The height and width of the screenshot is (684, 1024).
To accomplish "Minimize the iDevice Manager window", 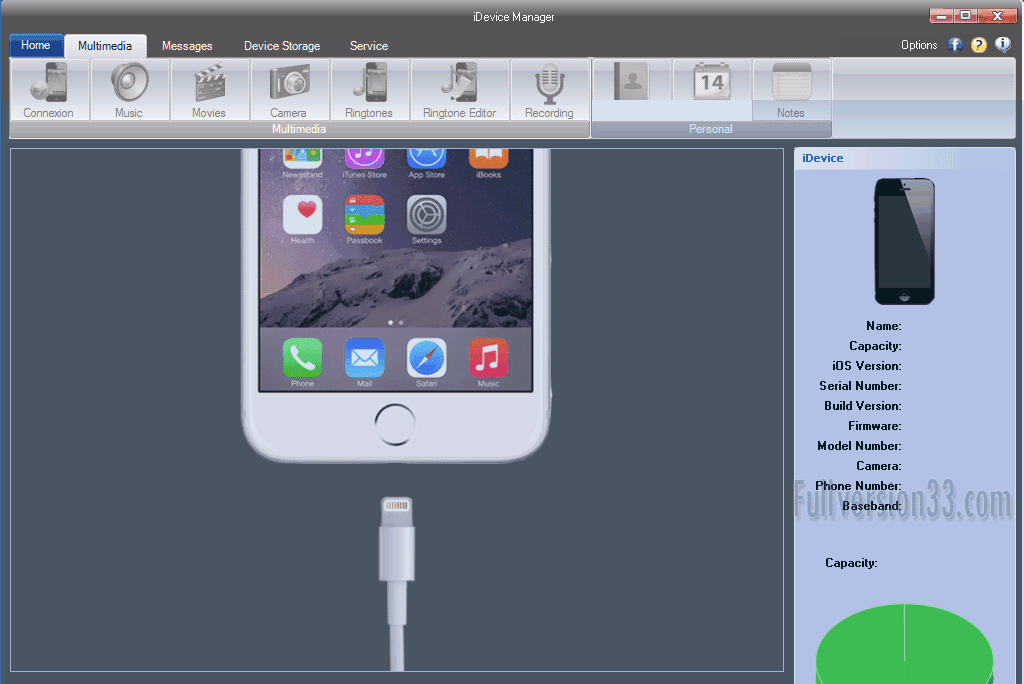I will point(941,16).
